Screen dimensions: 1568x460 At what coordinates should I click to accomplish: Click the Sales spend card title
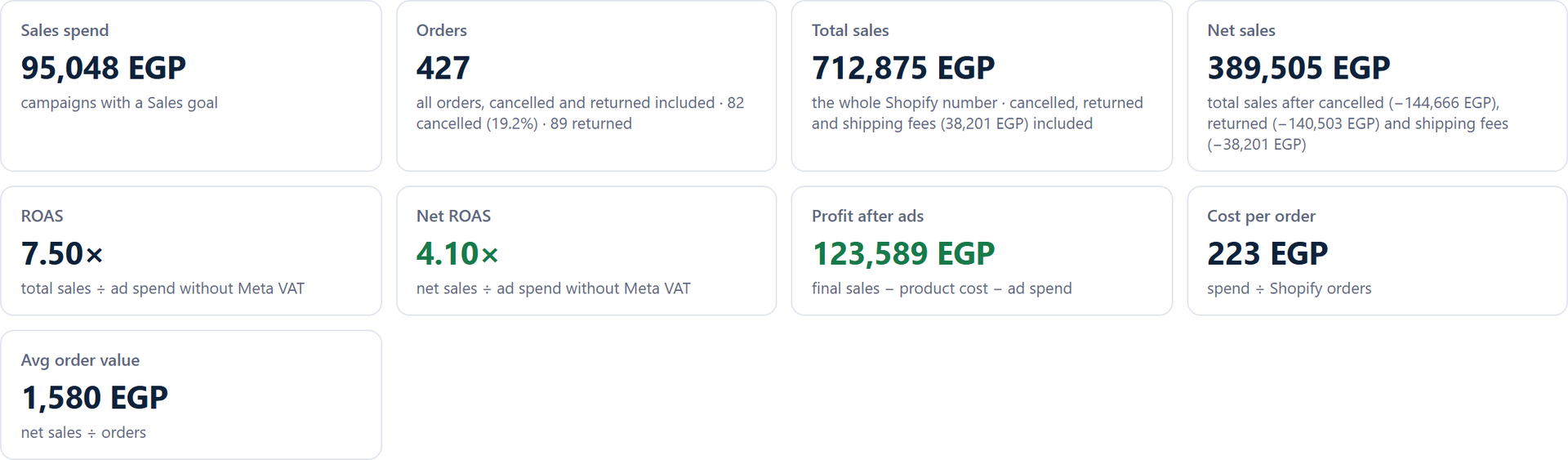(65, 30)
